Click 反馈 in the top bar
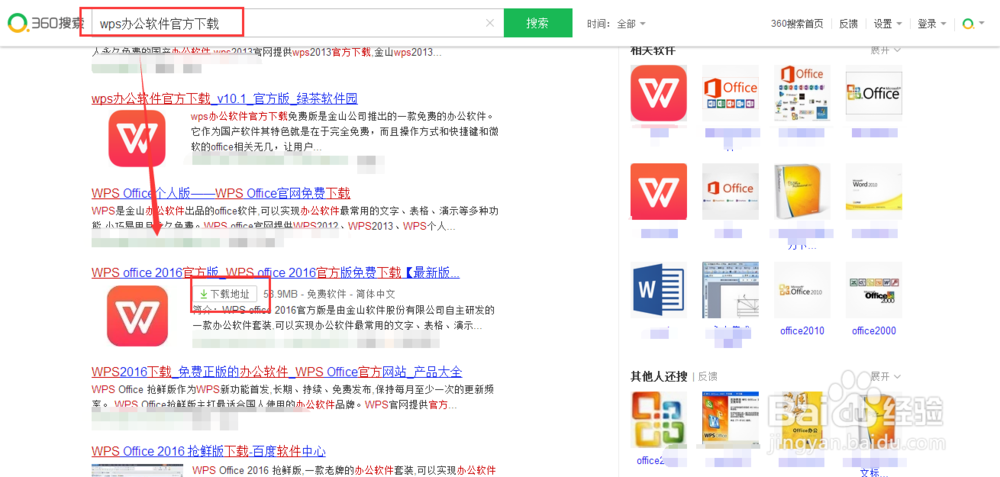The image size is (1000, 477). 848,24
